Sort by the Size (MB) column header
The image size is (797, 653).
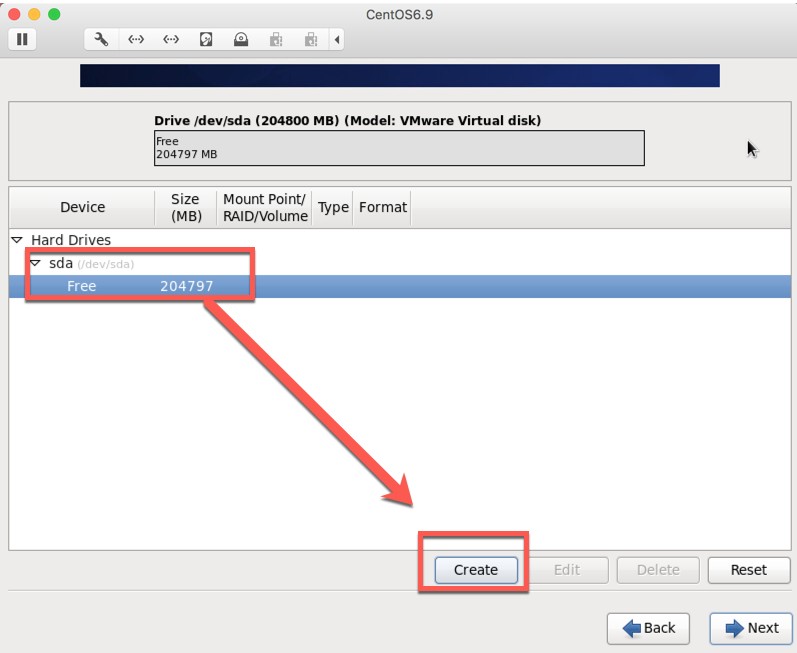point(185,207)
